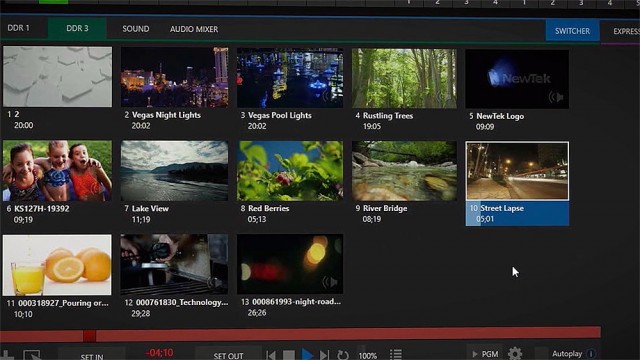Click the SET OUT button
This screenshot has height=360, width=640.
coord(228,356)
